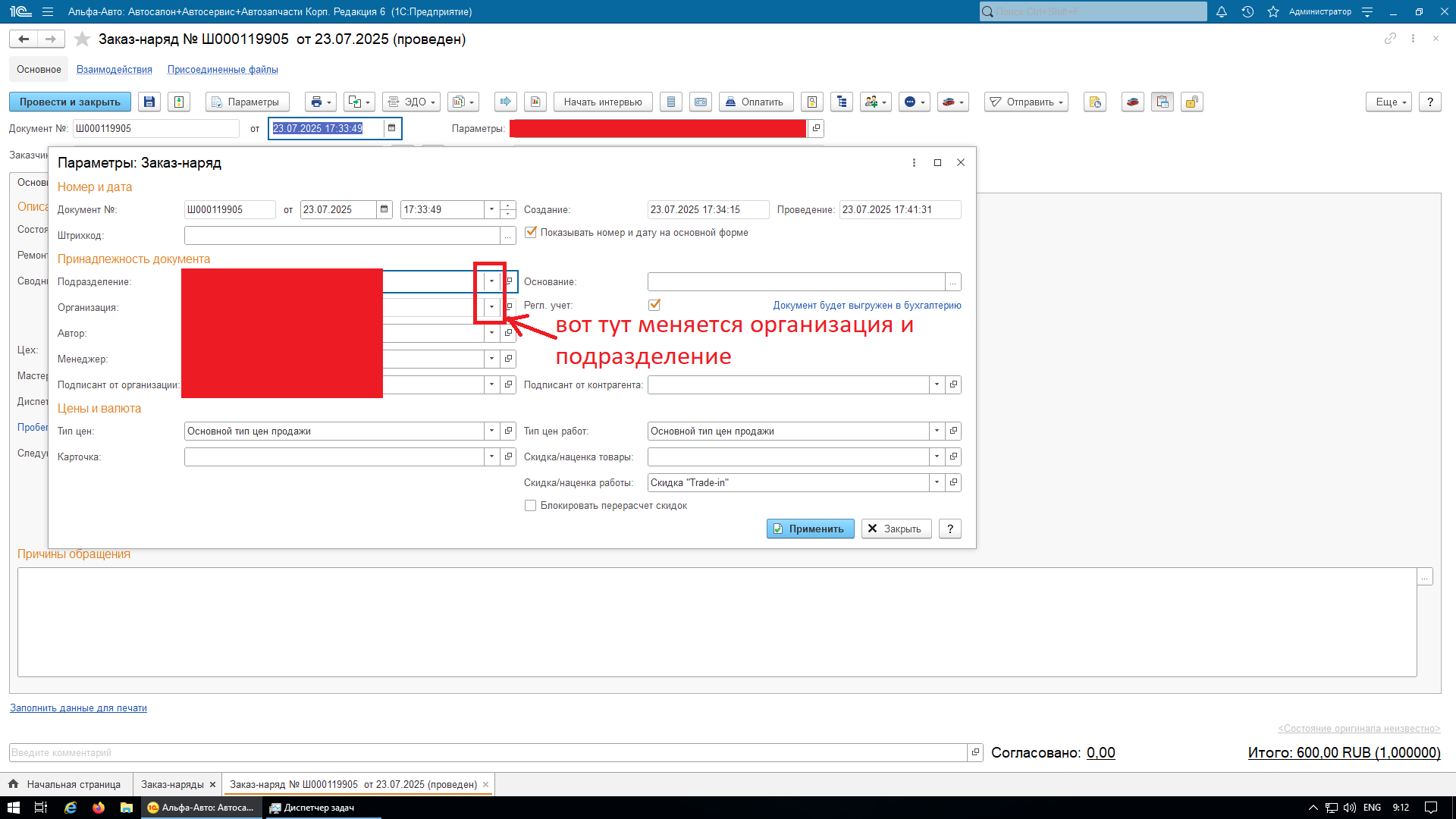The width and height of the screenshot is (1456, 819).
Task: Click the chart report icon in toolbar
Action: (535, 102)
